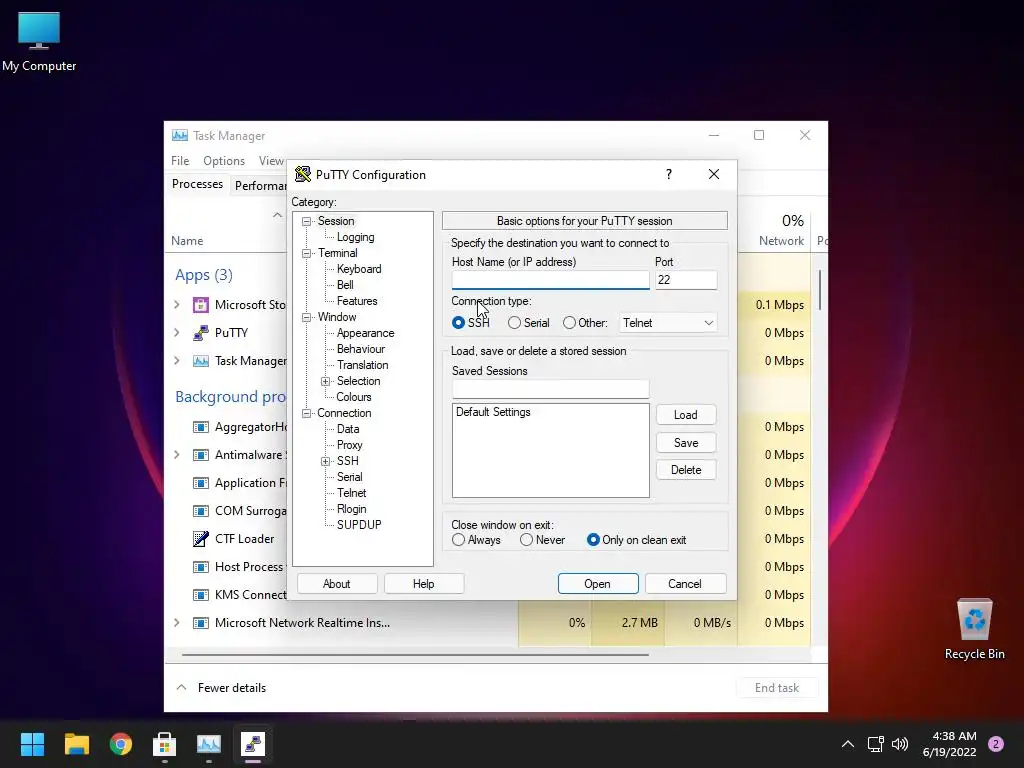
Task: Open the volume tray icon
Action: pos(900,744)
